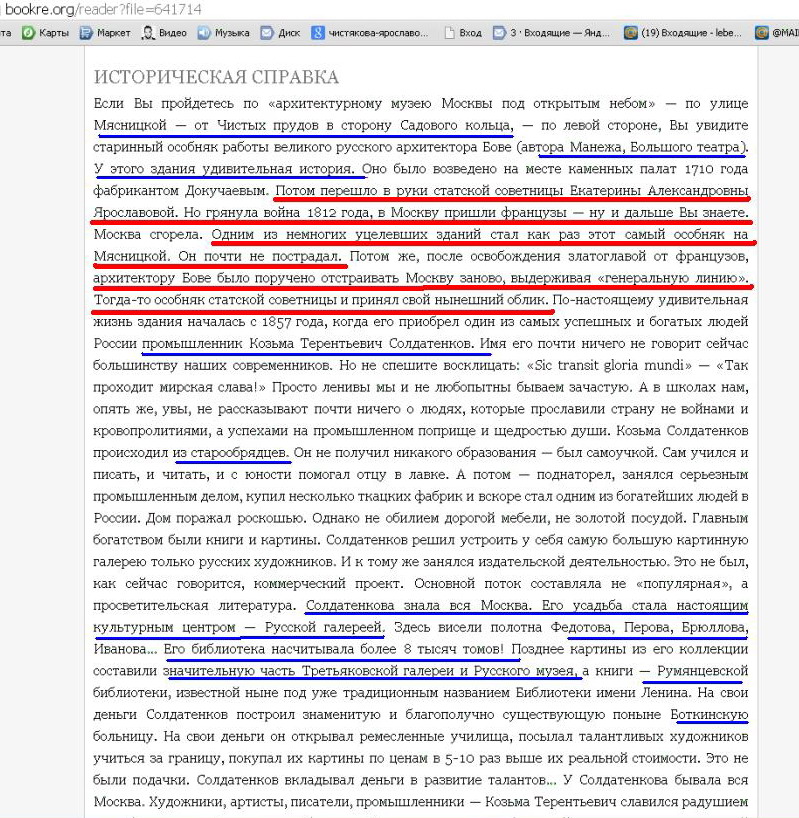The image size is (799, 818).
Task: Click the Диск bookmark label
Action: [x=289, y=33]
